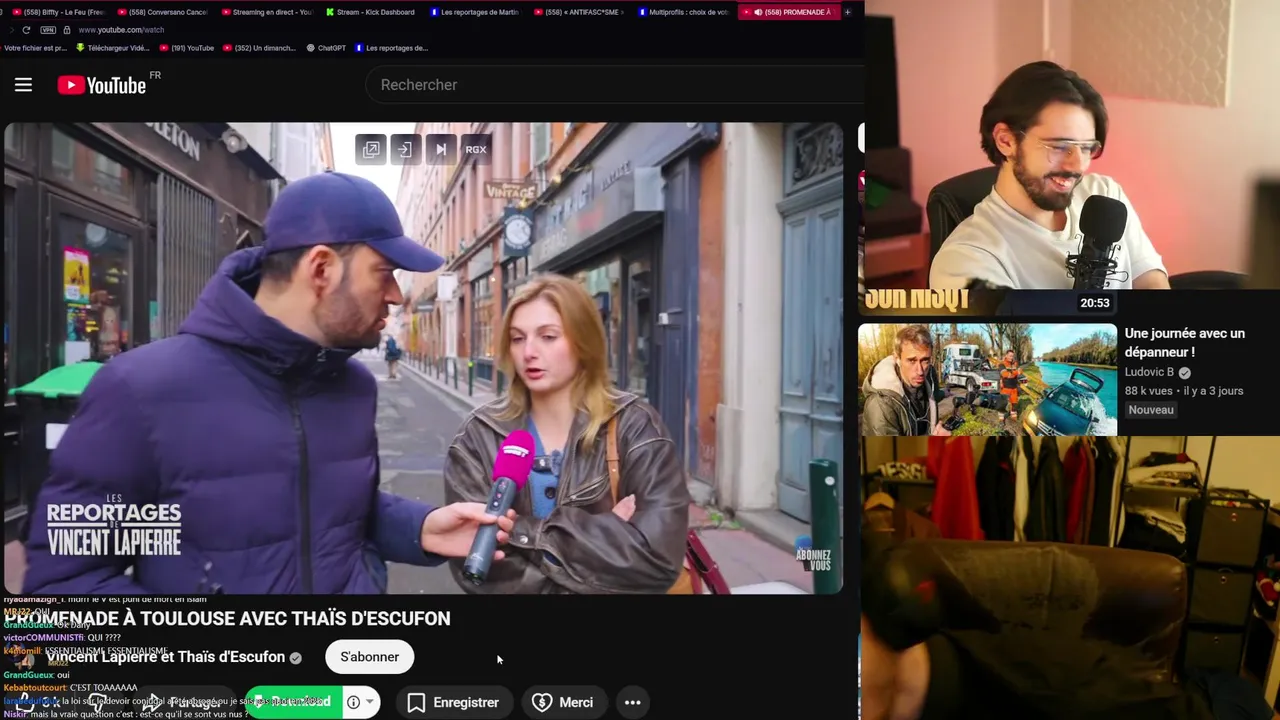Select the www.youtube.com/watch address bar
The height and width of the screenshot is (720, 1280).
(121, 30)
